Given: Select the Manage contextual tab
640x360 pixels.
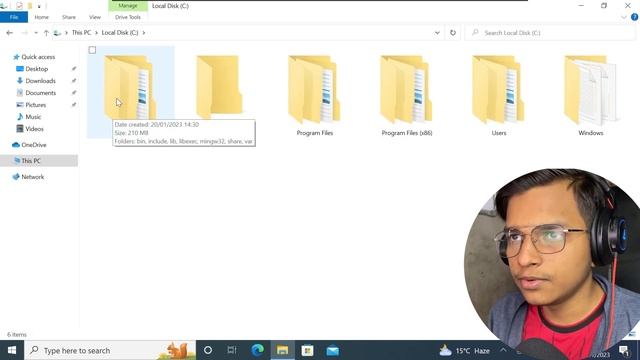Looking at the screenshot, I should click(128, 6).
